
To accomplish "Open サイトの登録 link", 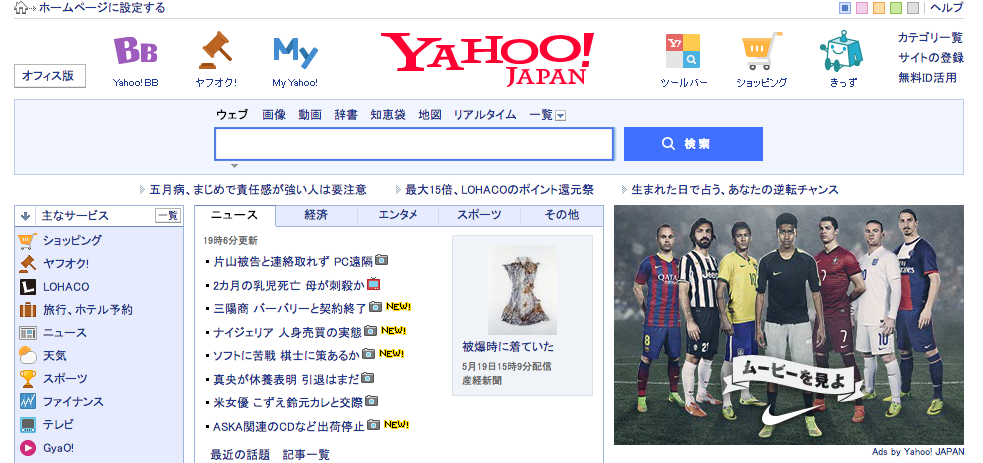I will click(930, 58).
